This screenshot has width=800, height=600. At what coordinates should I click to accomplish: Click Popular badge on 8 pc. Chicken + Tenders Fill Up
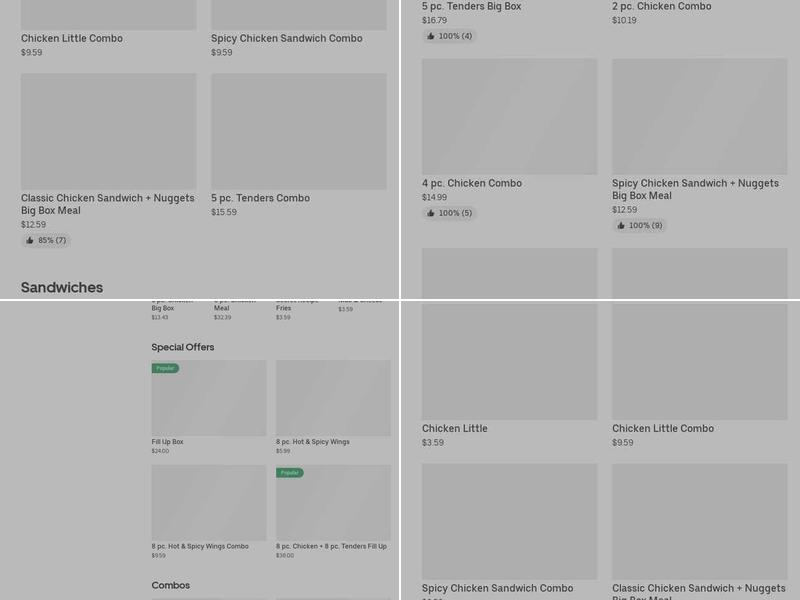coord(289,473)
